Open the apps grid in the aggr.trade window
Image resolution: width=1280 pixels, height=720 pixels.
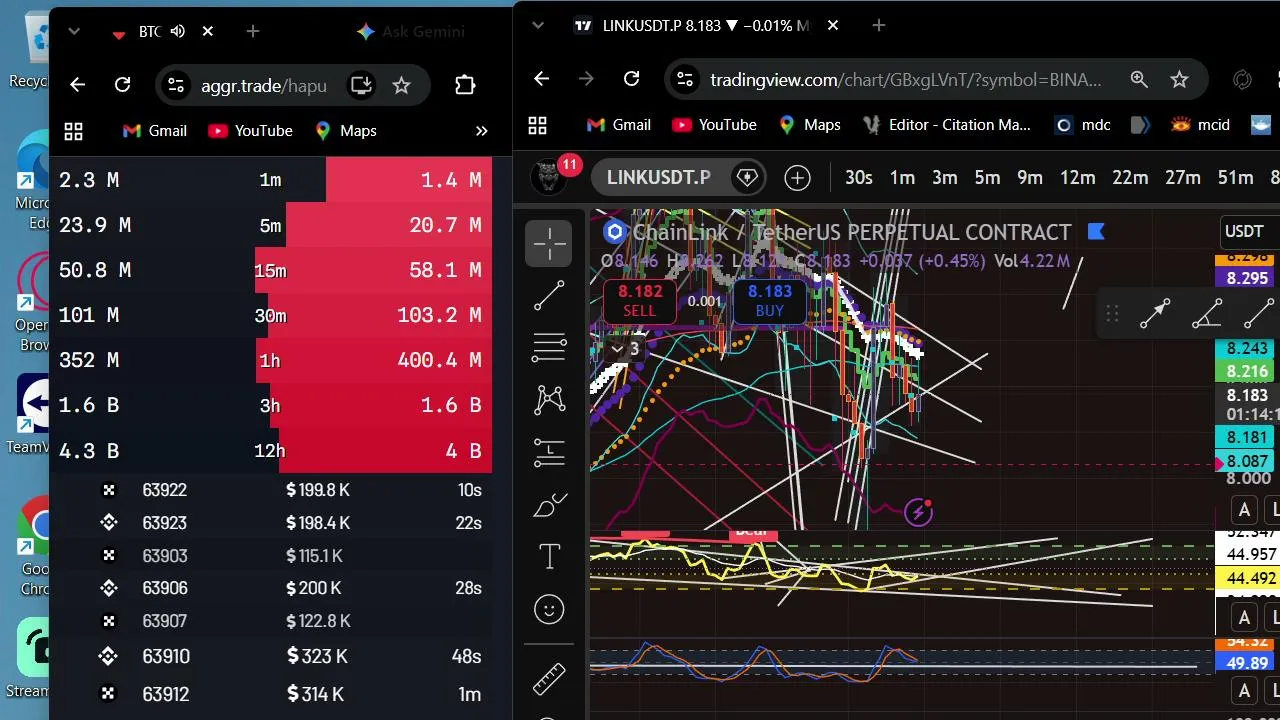72,131
